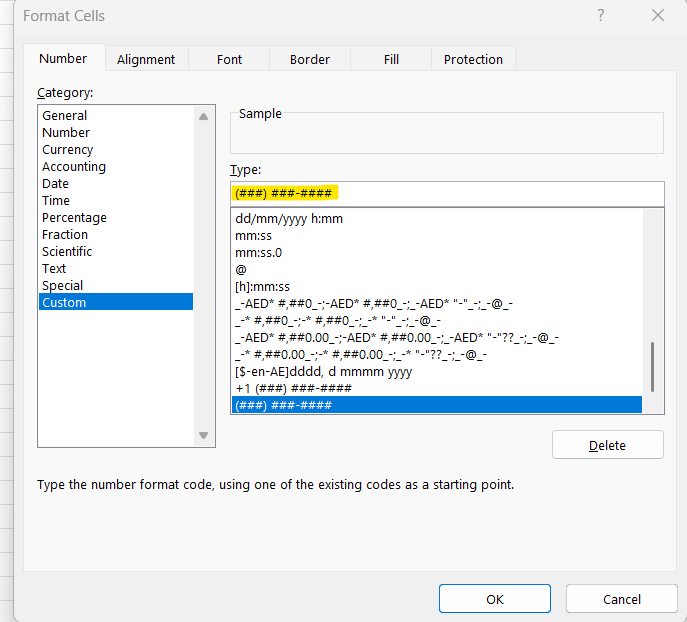The width and height of the screenshot is (687, 622).
Task: Select the Time category
Action: click(x=116, y=200)
